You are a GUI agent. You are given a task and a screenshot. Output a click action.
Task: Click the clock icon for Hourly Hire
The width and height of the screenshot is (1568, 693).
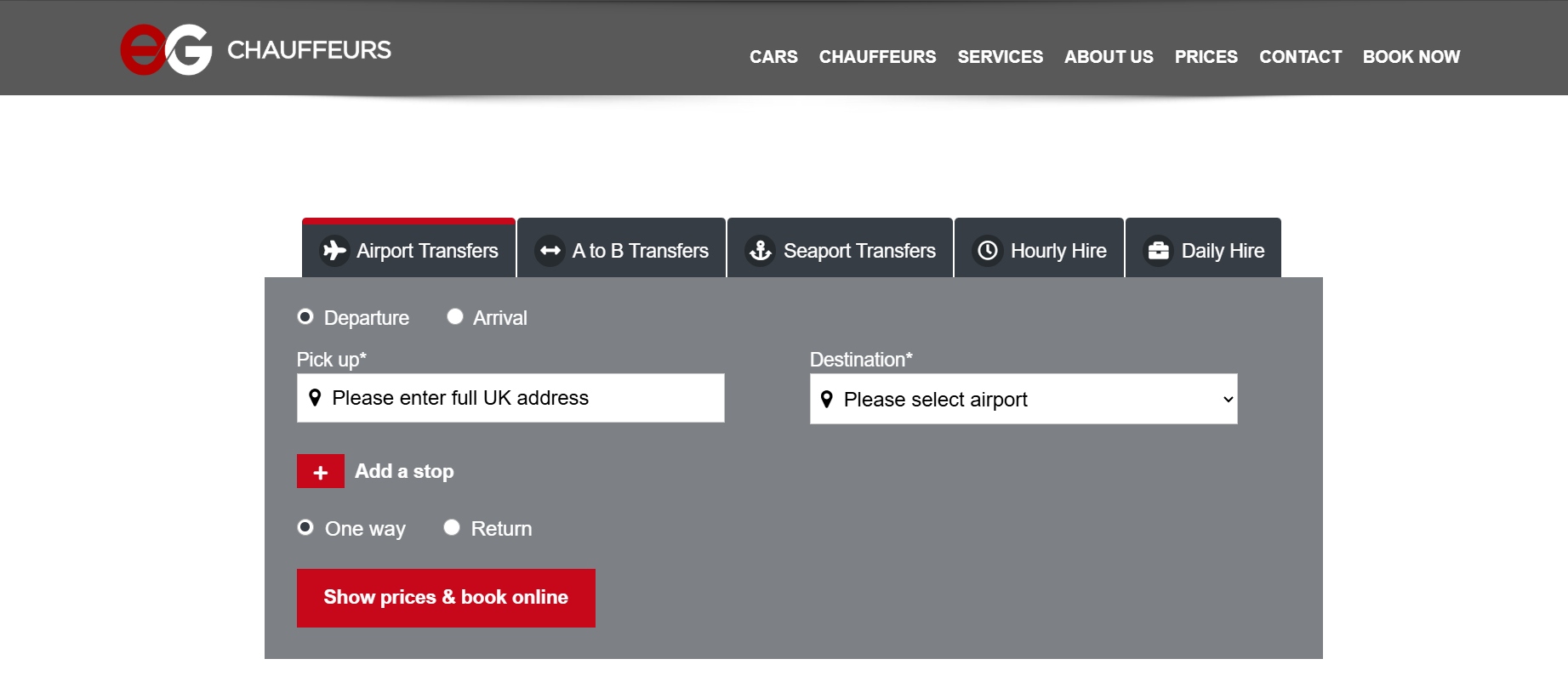pyautogui.click(x=988, y=251)
